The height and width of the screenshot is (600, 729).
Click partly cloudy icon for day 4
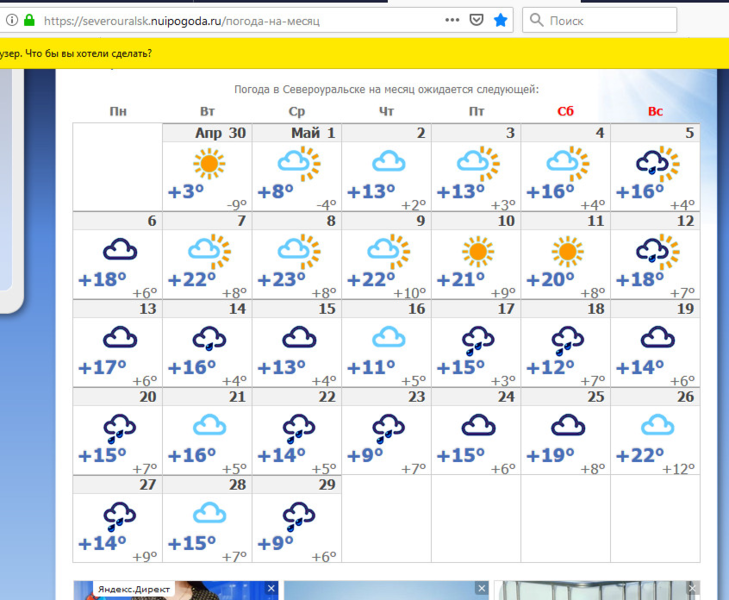[568, 164]
